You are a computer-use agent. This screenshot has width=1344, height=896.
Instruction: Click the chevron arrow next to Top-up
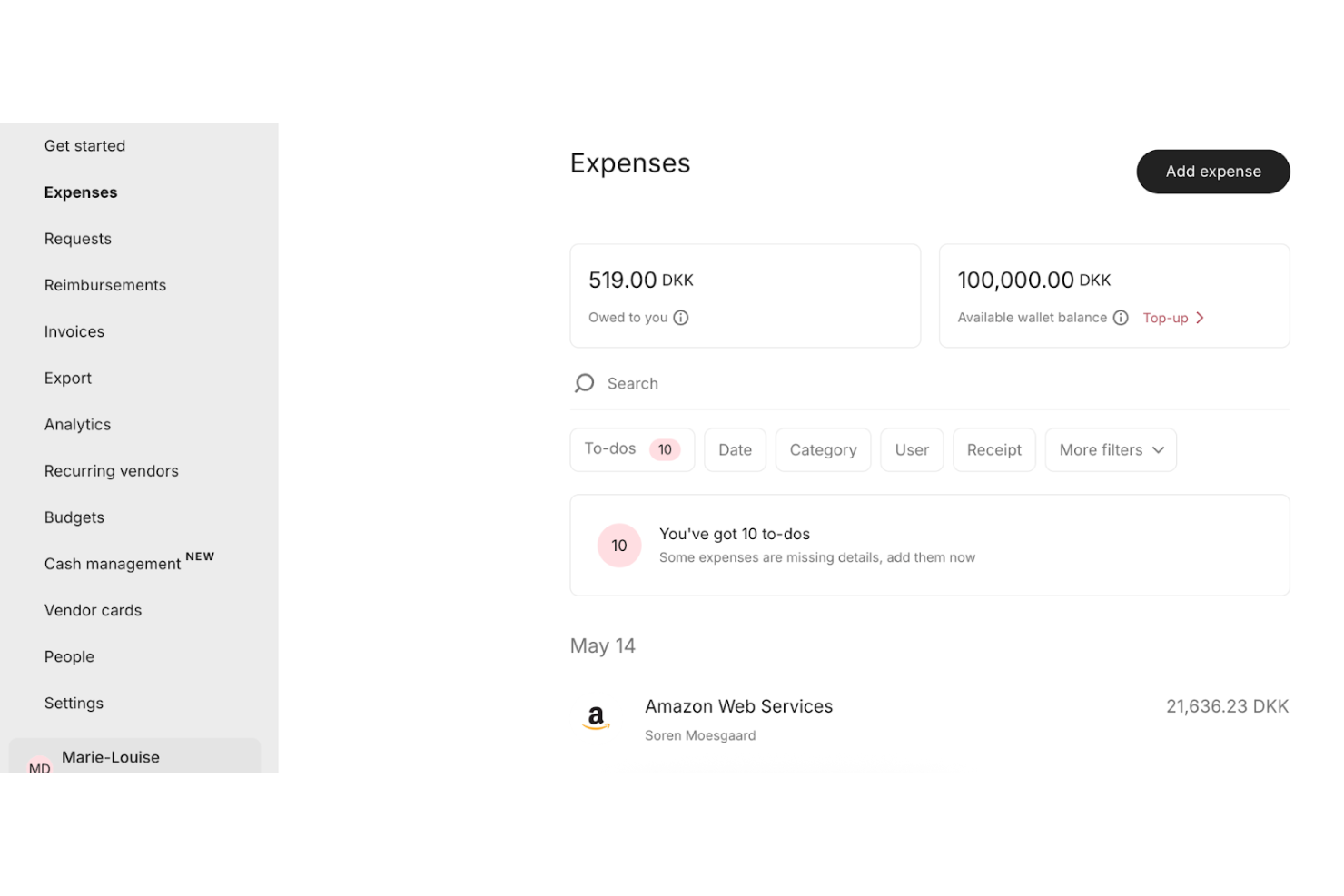[1201, 318]
